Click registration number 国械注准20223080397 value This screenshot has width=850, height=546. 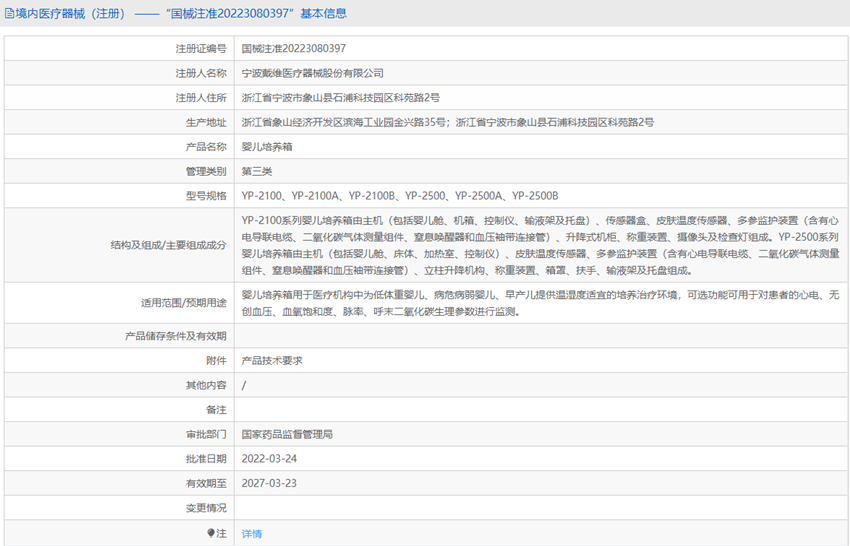click(x=294, y=48)
